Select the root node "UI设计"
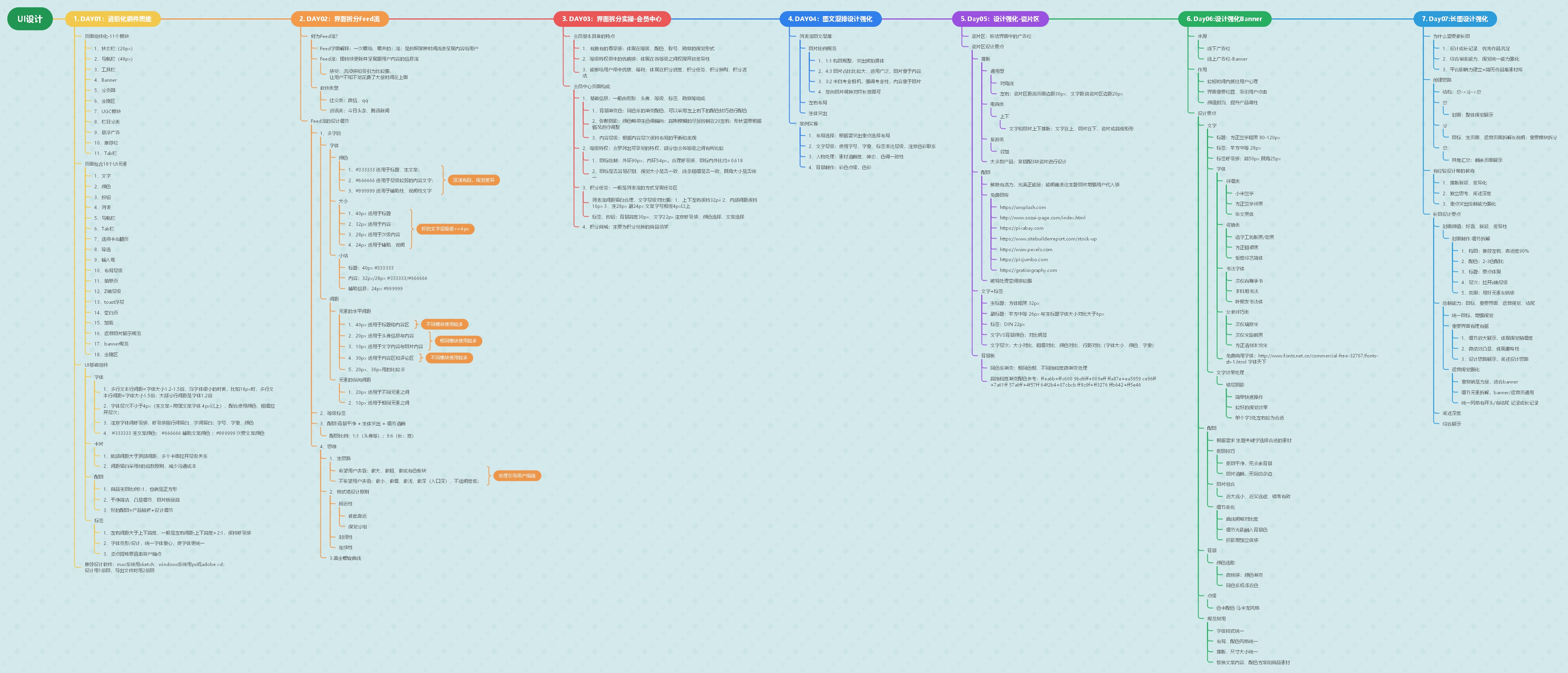Viewport: 1568px width, 673px height. [30, 19]
